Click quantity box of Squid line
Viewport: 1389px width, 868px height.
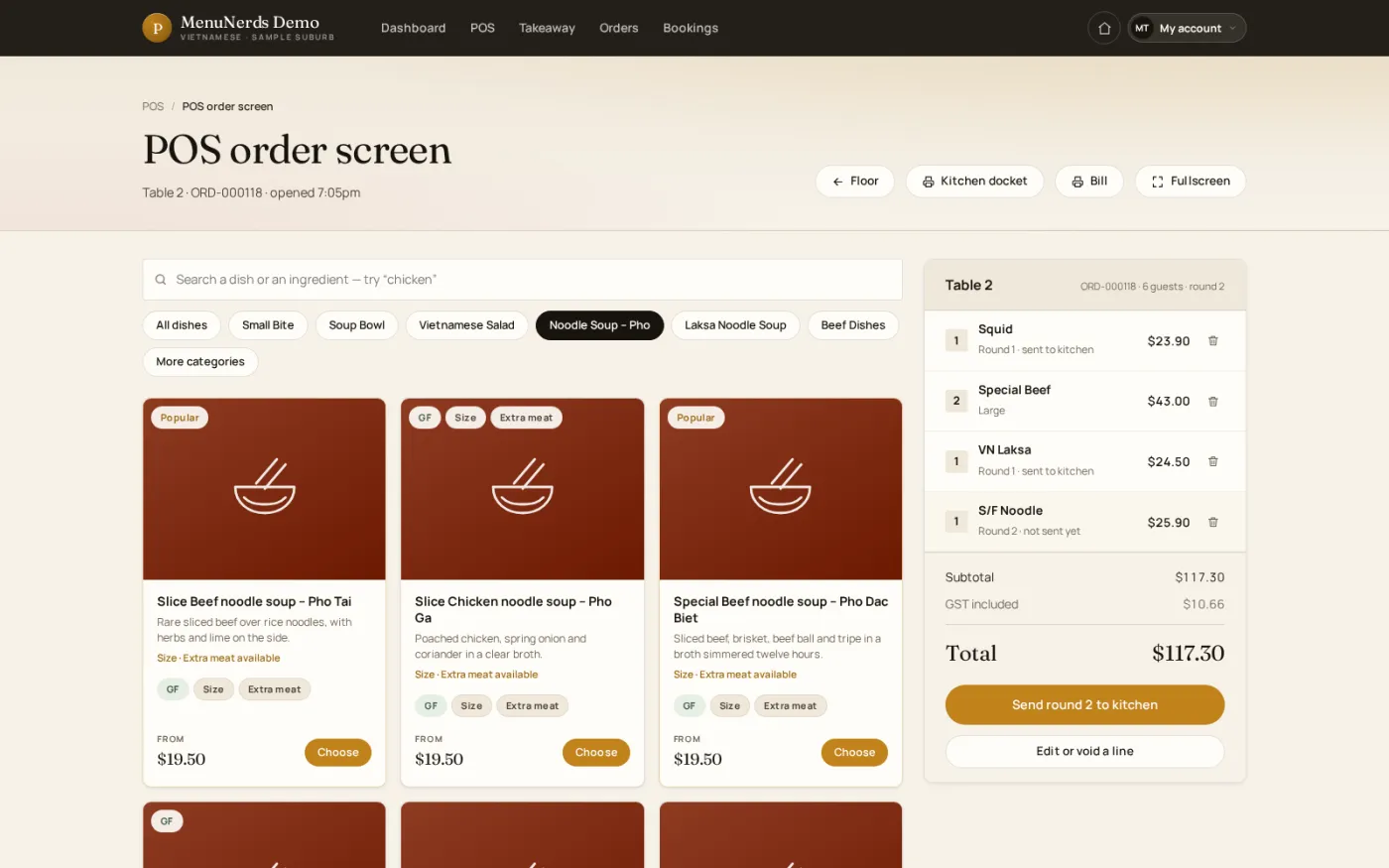[x=956, y=341]
